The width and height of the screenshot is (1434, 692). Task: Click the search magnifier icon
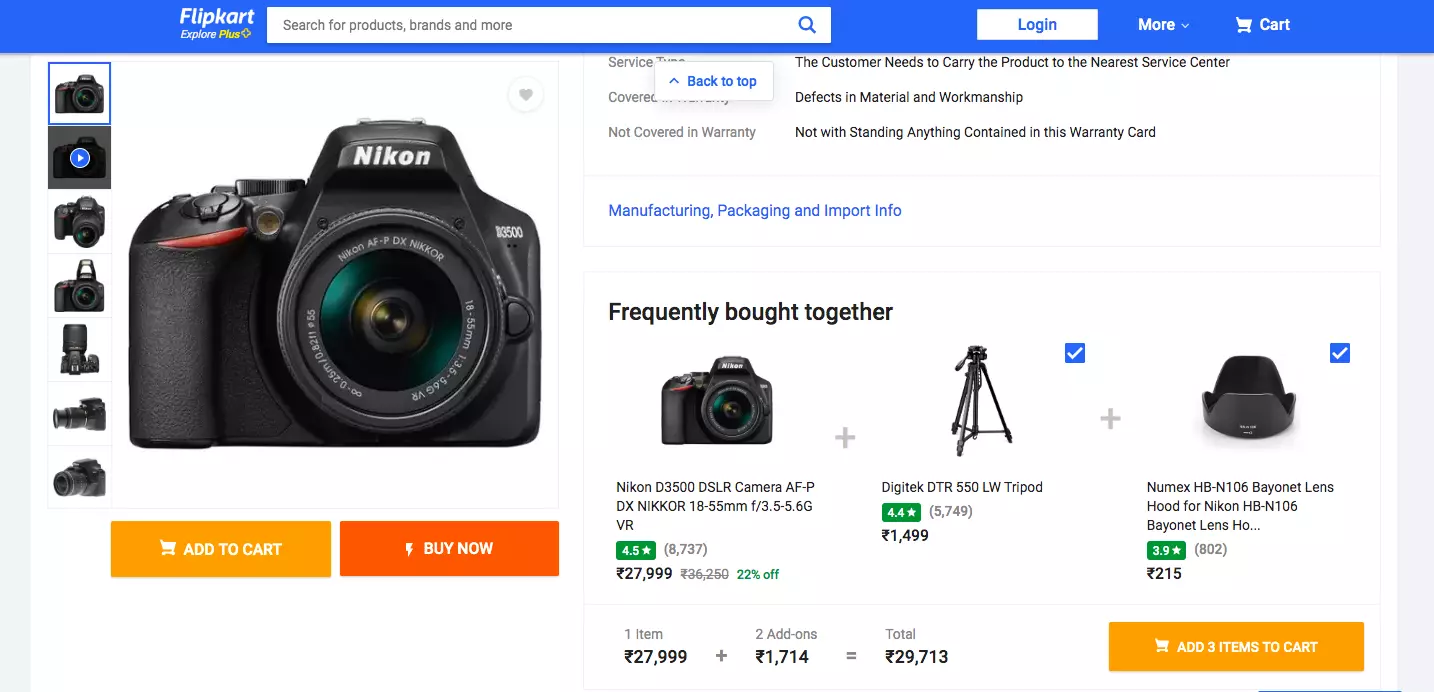807,25
